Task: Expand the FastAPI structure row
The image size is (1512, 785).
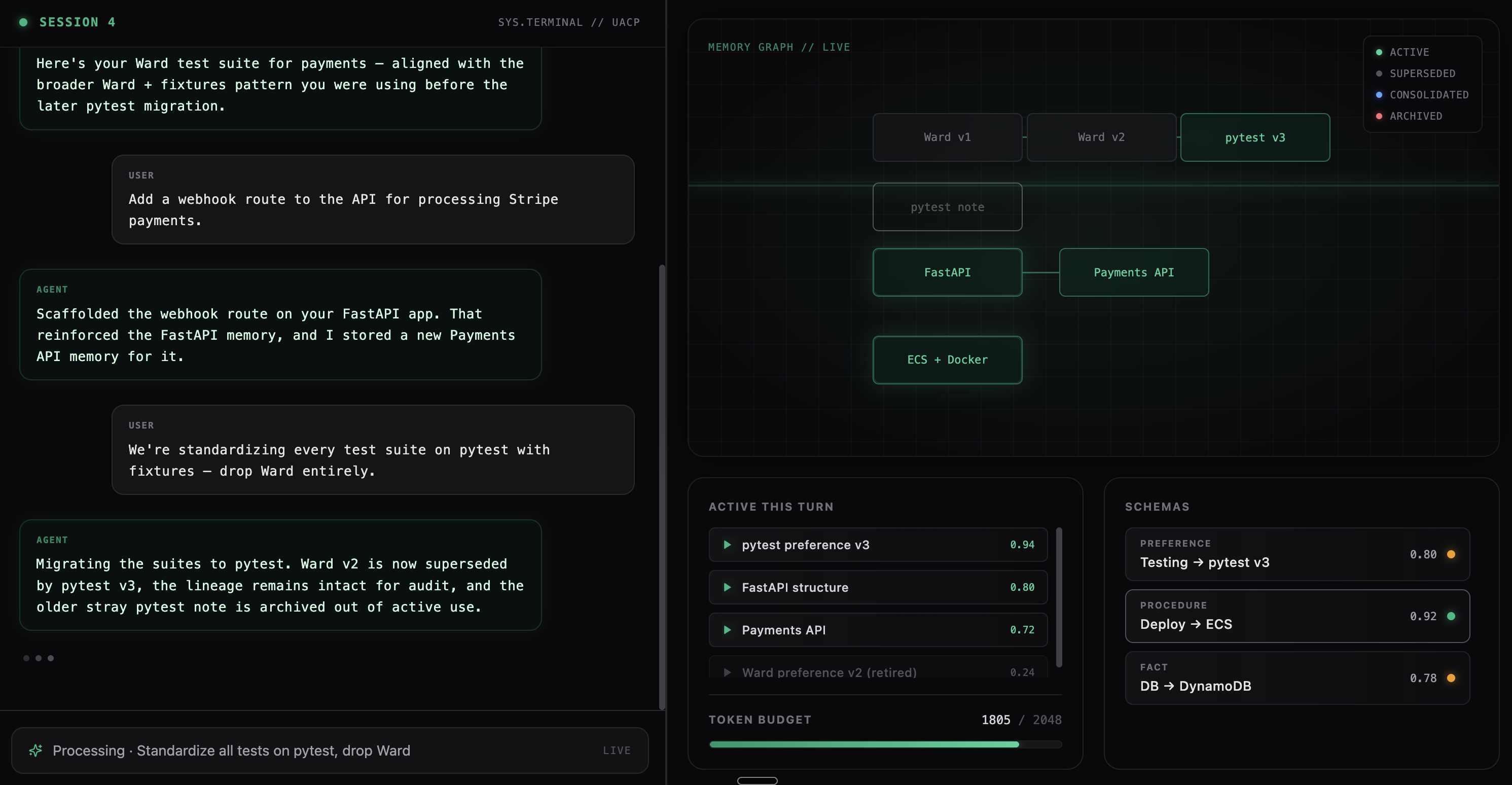Action: pyautogui.click(x=878, y=587)
